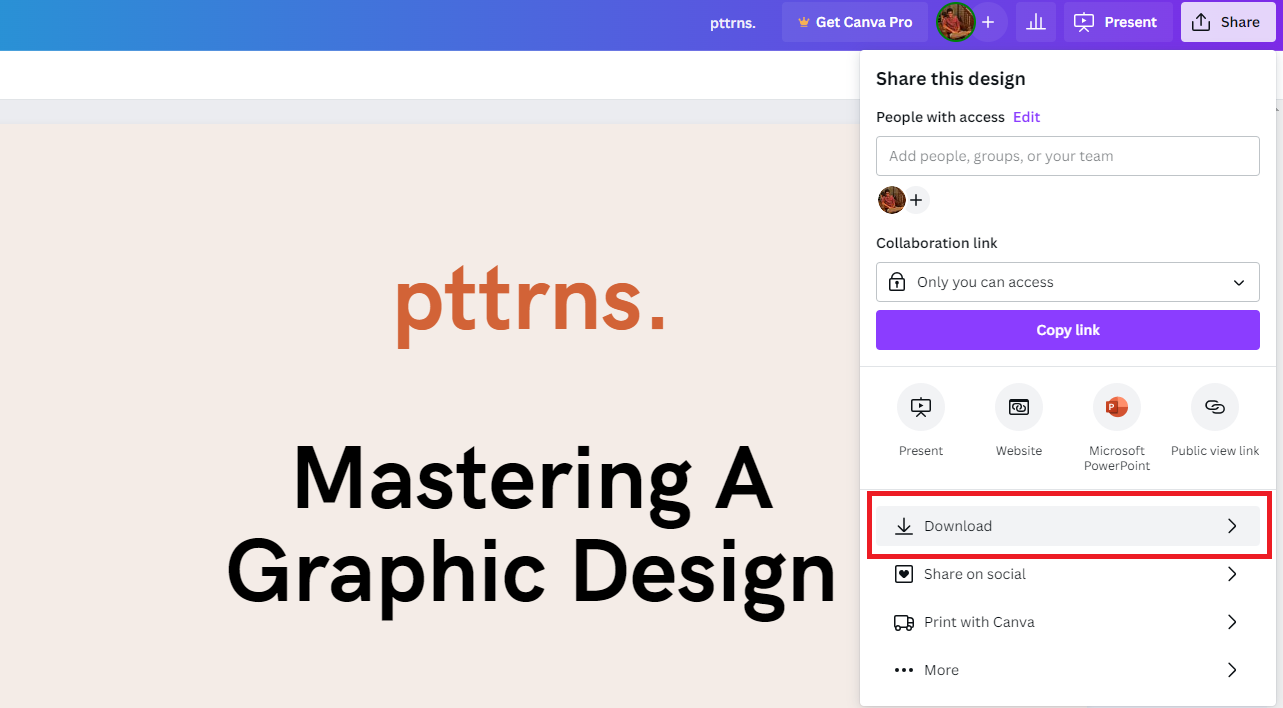Expand the Share on social chevron
Viewport: 1283px width, 708px height.
(1232, 574)
